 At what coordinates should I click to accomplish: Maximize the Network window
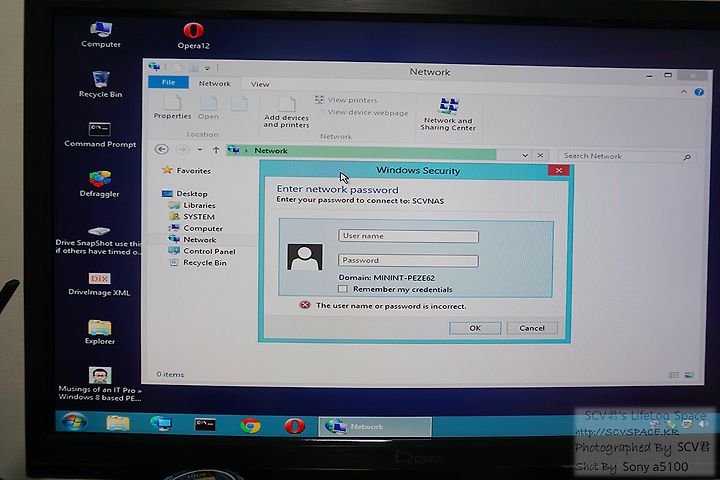tap(668, 75)
